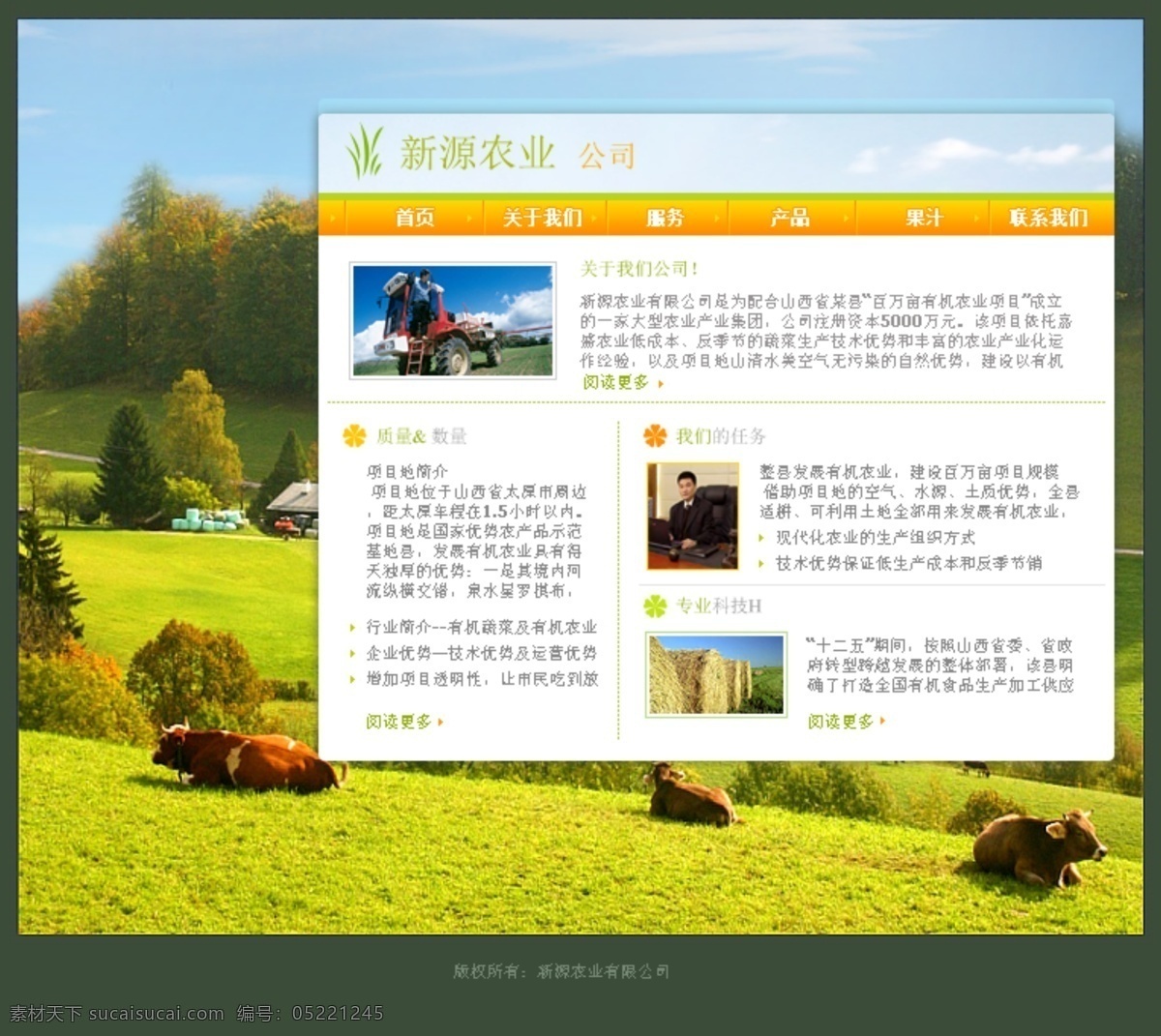Open 行业简介--有机蔬菜及有机农业 list item

(x=481, y=628)
